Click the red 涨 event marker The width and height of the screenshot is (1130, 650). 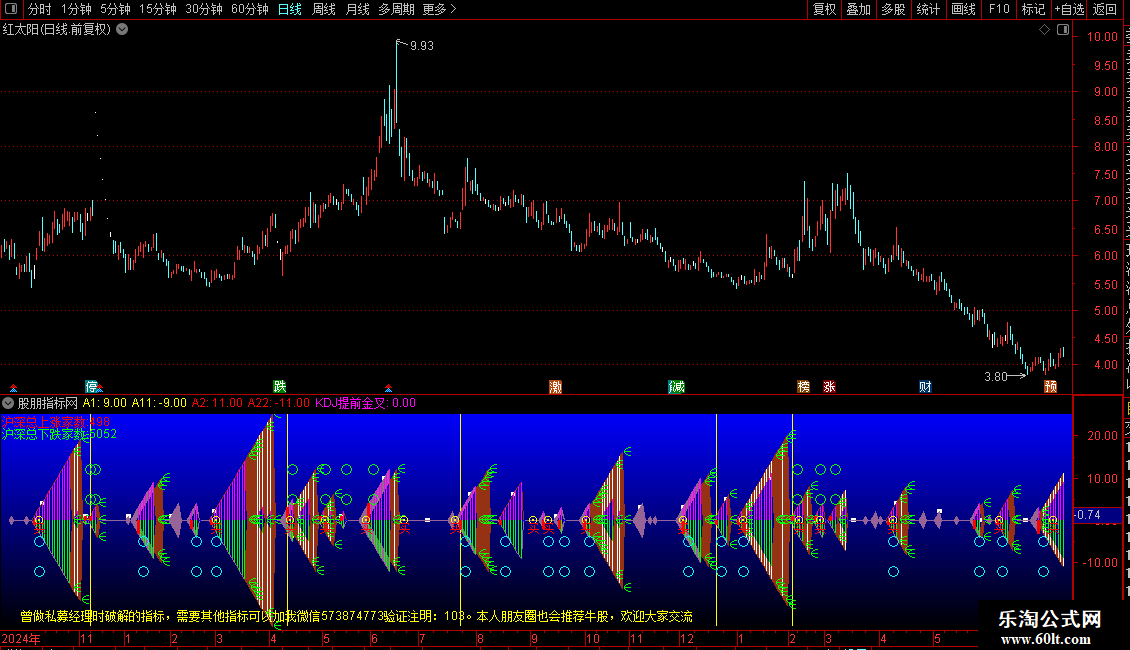tap(829, 386)
